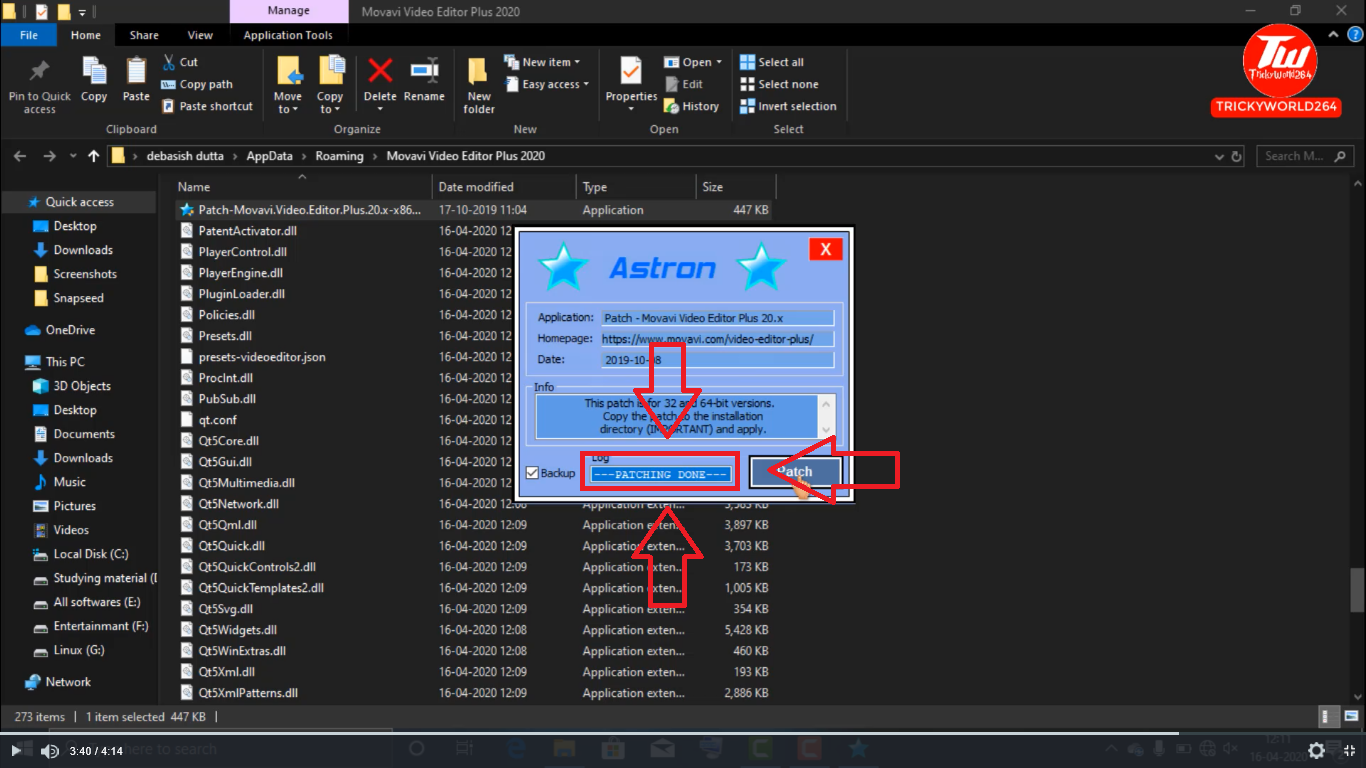Open OneDrive in the navigation pane
This screenshot has height=768, width=1366.
coord(70,330)
